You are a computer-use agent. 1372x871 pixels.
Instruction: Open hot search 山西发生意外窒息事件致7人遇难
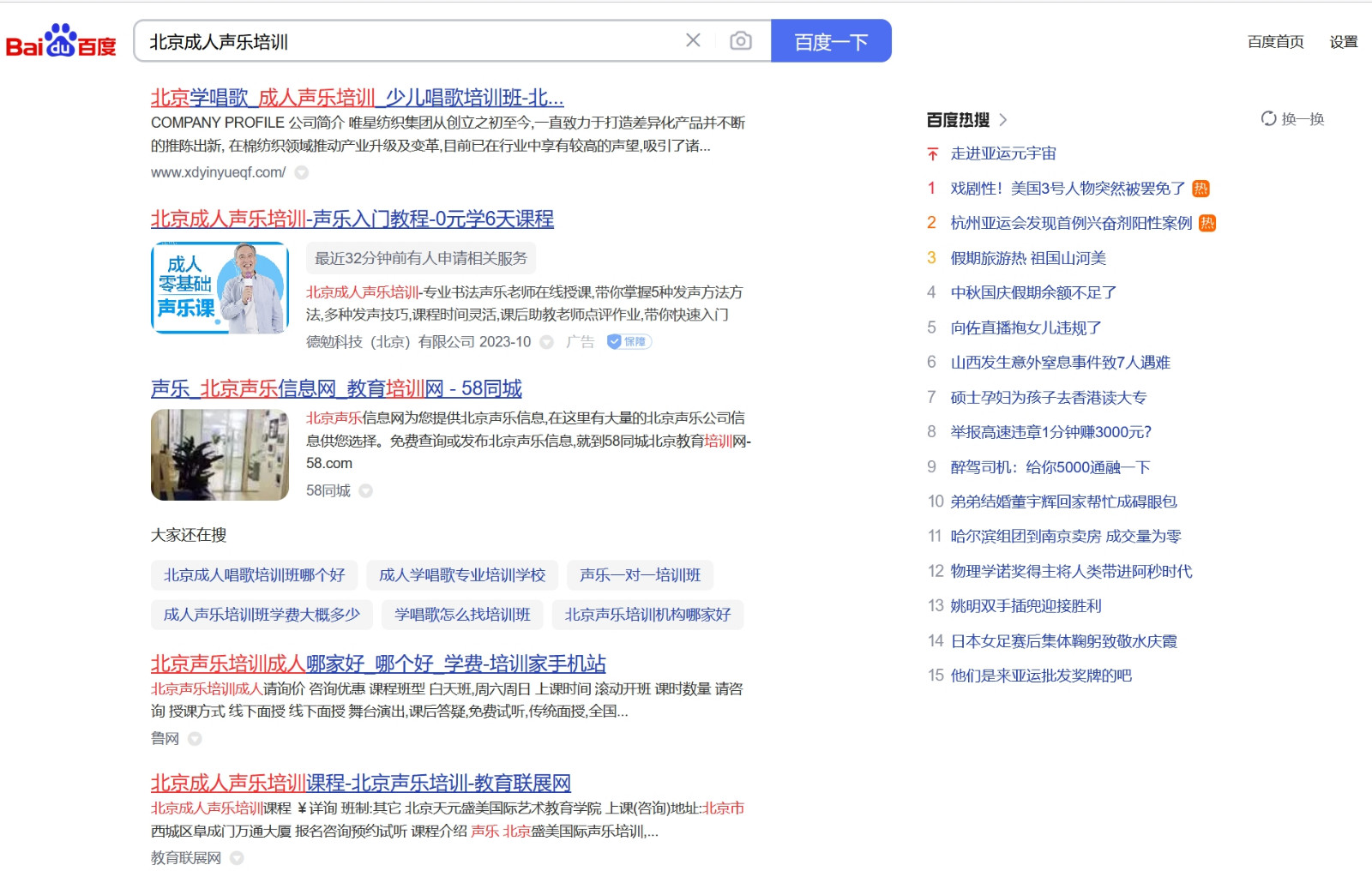coord(1060,363)
